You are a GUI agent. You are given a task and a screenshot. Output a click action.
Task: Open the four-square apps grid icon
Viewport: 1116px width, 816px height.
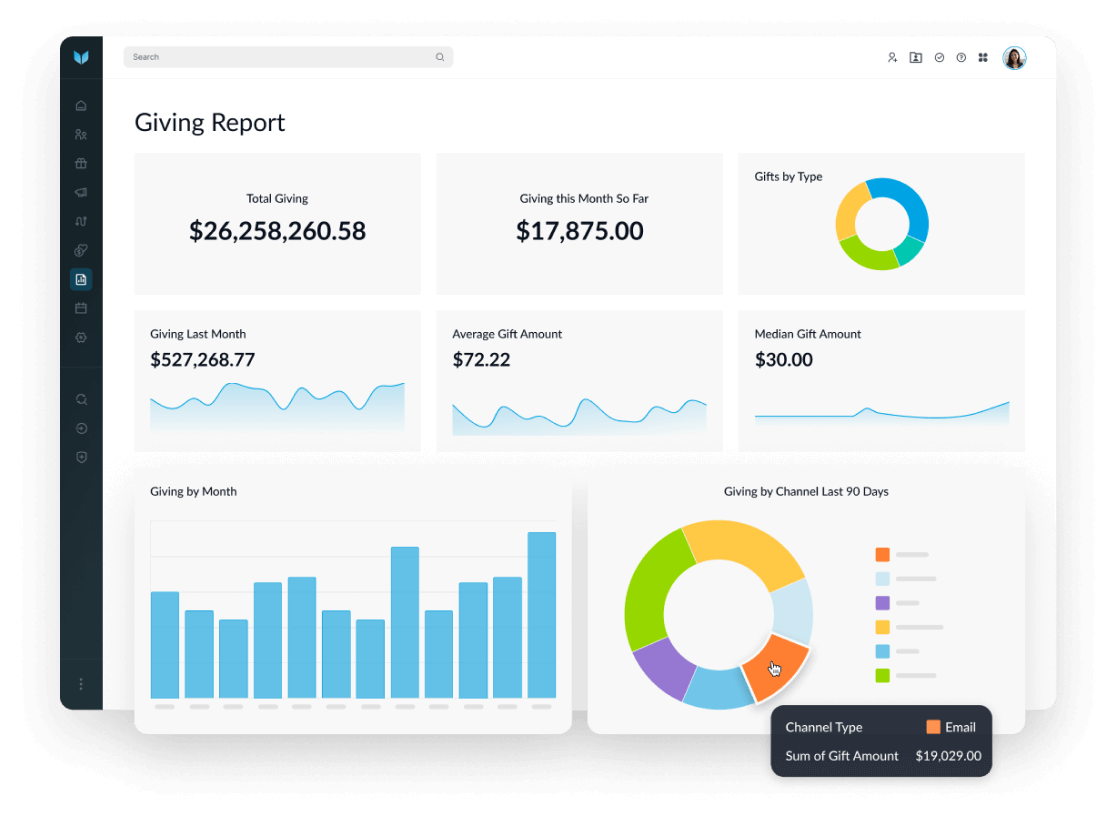983,58
